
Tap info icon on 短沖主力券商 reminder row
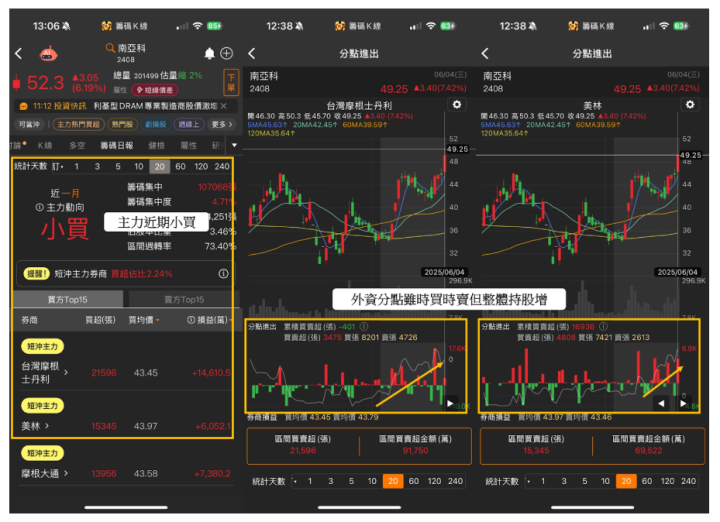click(224, 274)
